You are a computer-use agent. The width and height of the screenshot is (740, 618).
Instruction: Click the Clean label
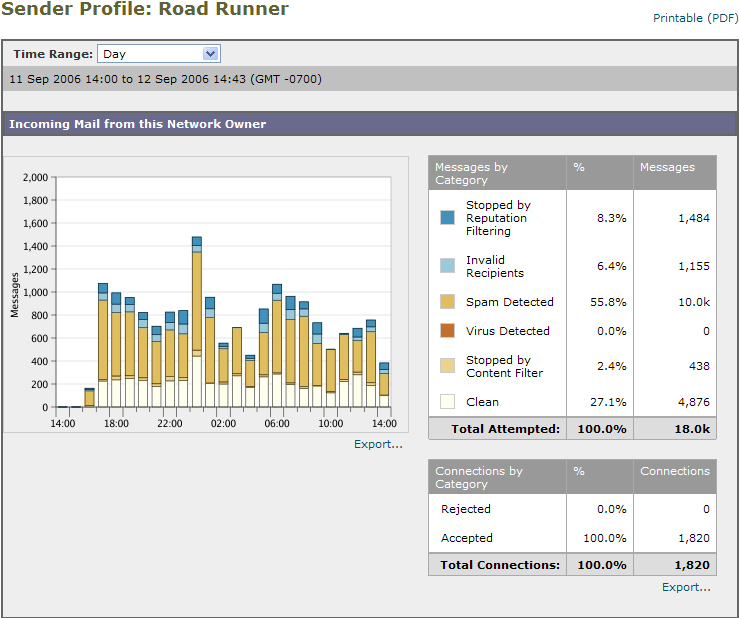tap(482, 402)
